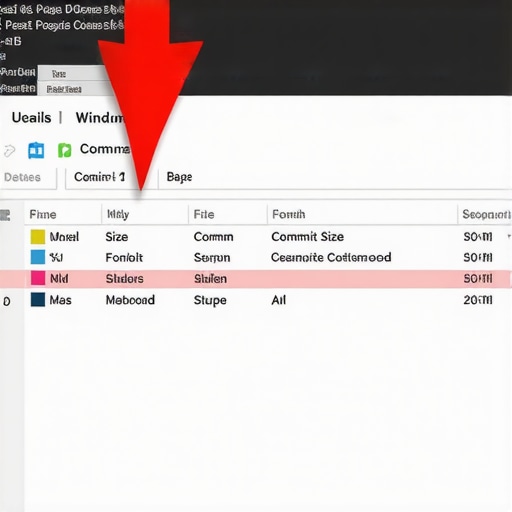Image resolution: width=512 pixels, height=512 pixels.
Task: Click the icon left of Fime header
Action: (5, 215)
